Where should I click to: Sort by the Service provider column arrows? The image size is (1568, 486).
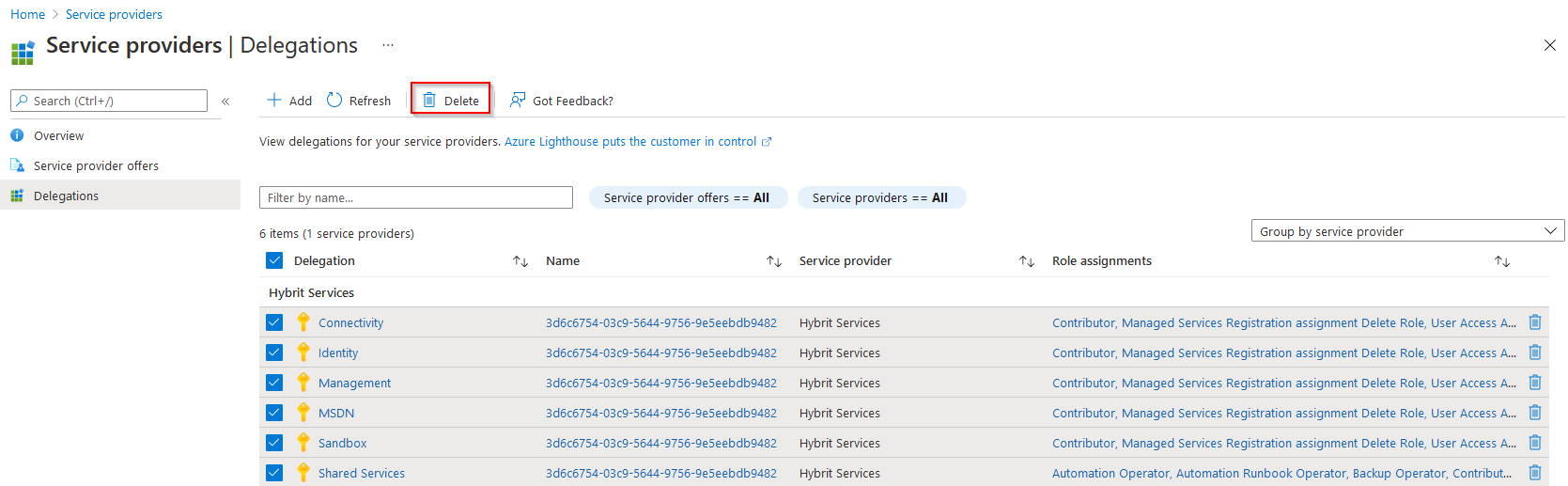[x=1027, y=261]
